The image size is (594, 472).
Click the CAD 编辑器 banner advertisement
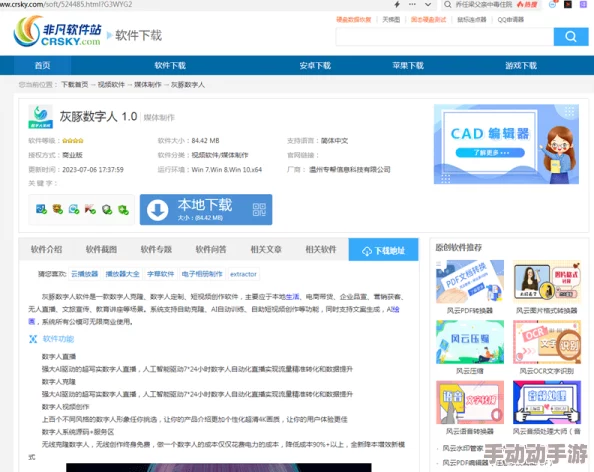(506, 144)
